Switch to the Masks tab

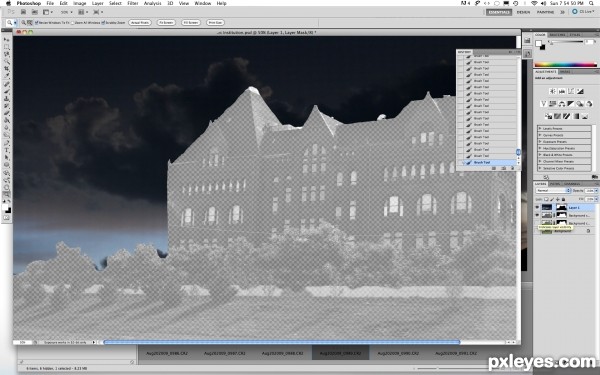pos(564,72)
